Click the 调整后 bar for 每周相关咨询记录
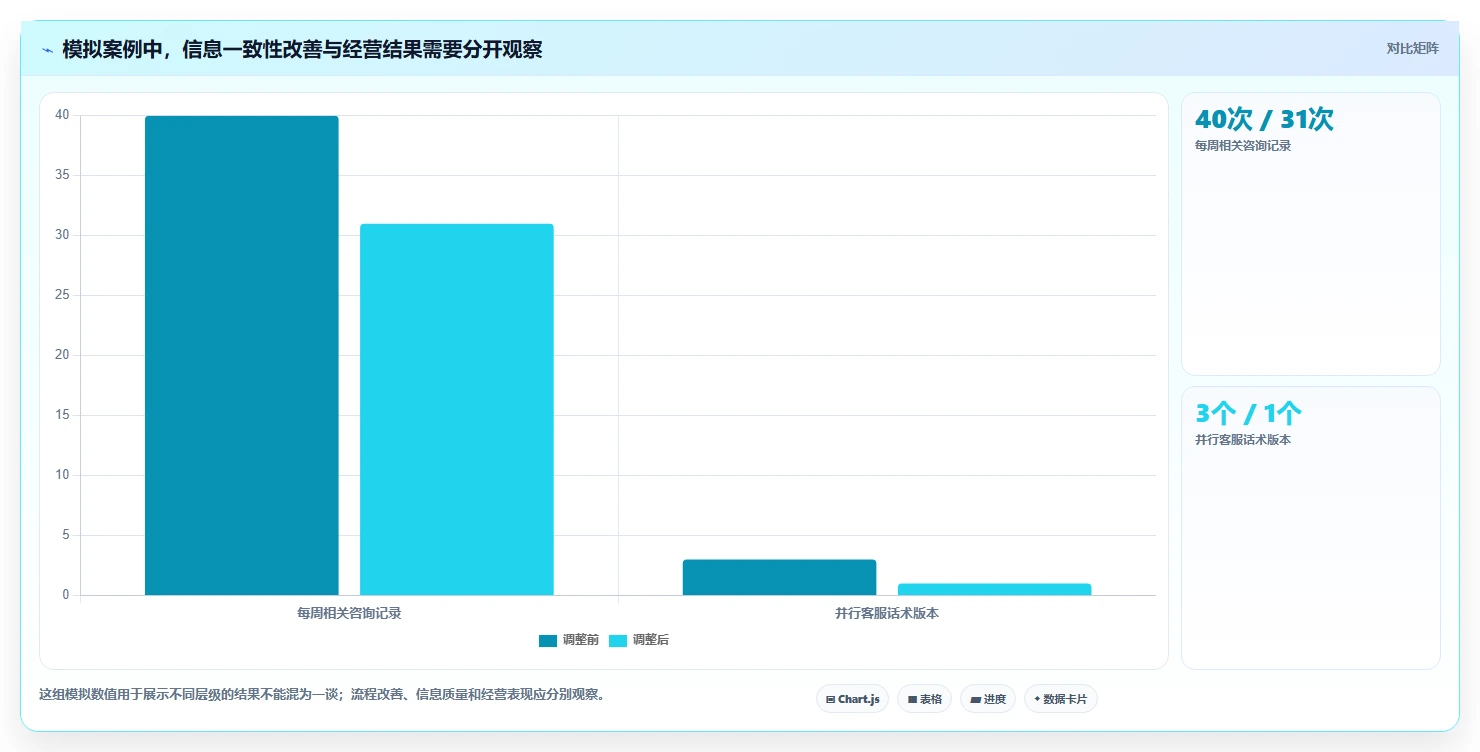The height and width of the screenshot is (752, 1480). pyautogui.click(x=457, y=409)
